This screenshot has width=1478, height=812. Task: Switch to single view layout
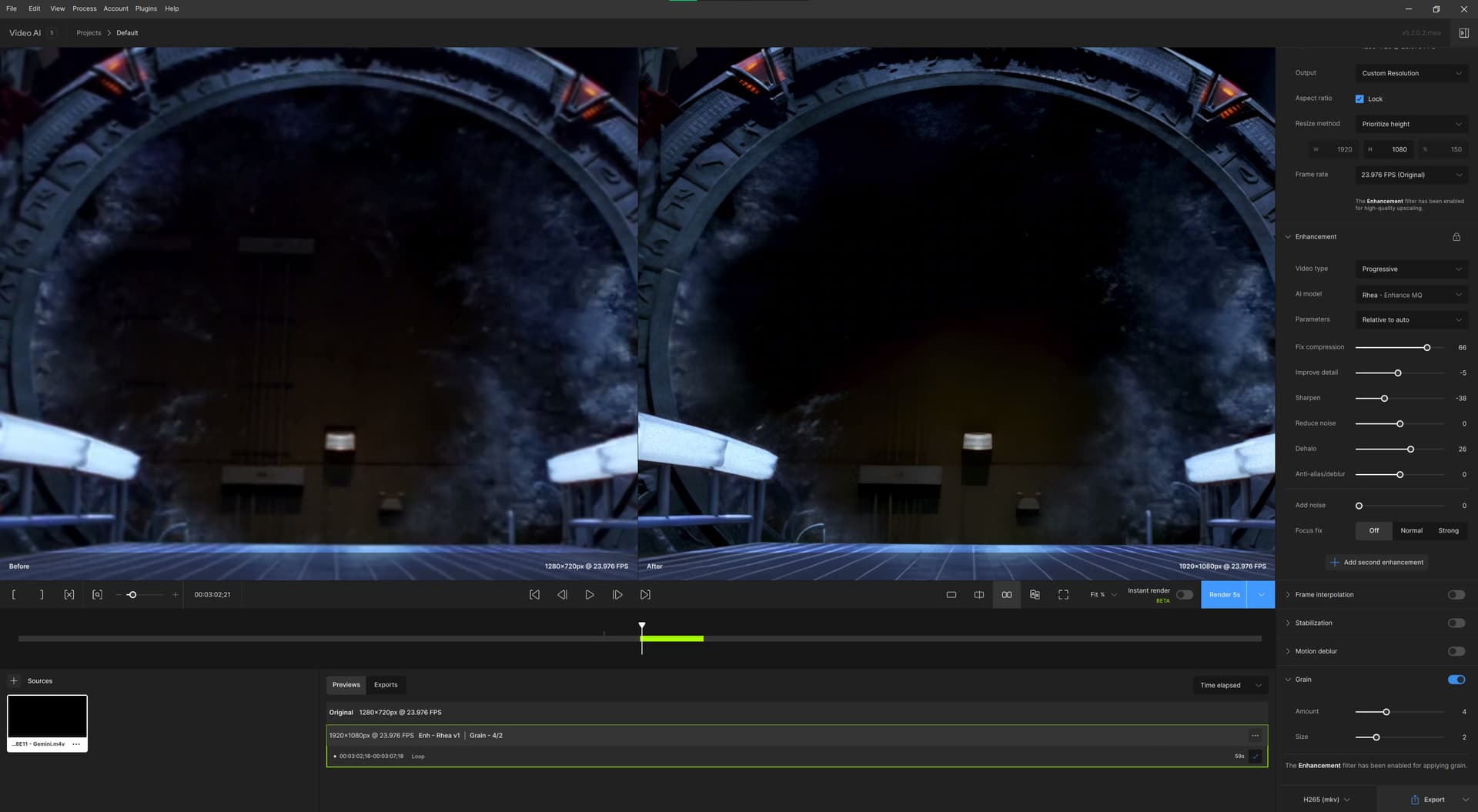coord(951,595)
